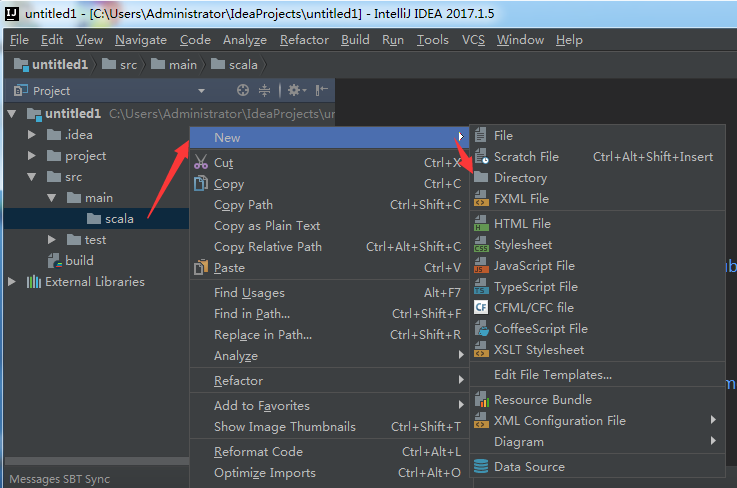Open the Project panel settings gear
This screenshot has height=488, width=737.
(x=297, y=90)
